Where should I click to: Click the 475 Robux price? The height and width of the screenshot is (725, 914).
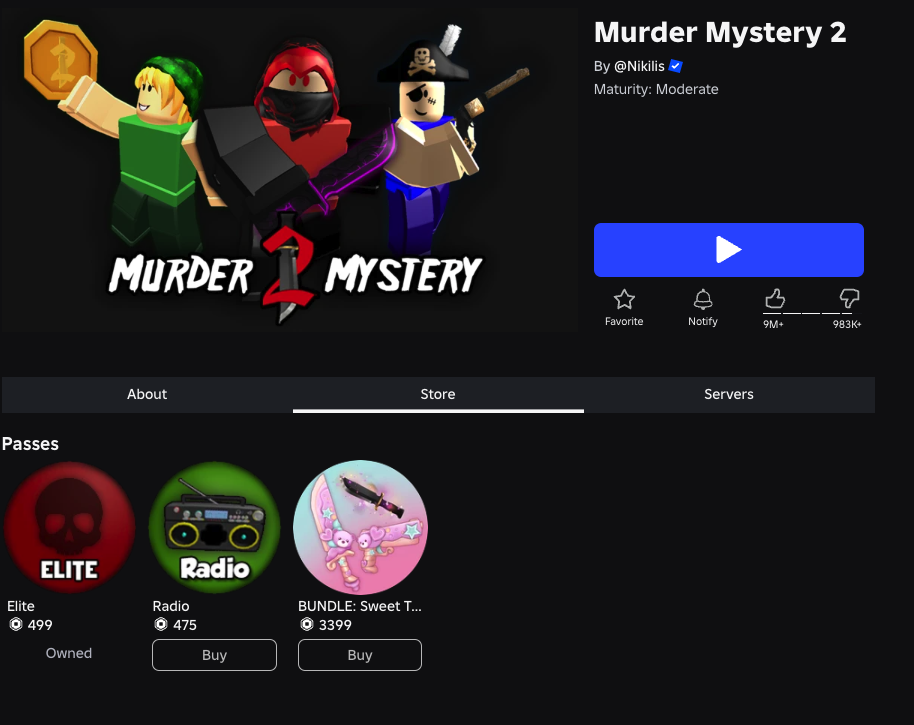(x=185, y=625)
